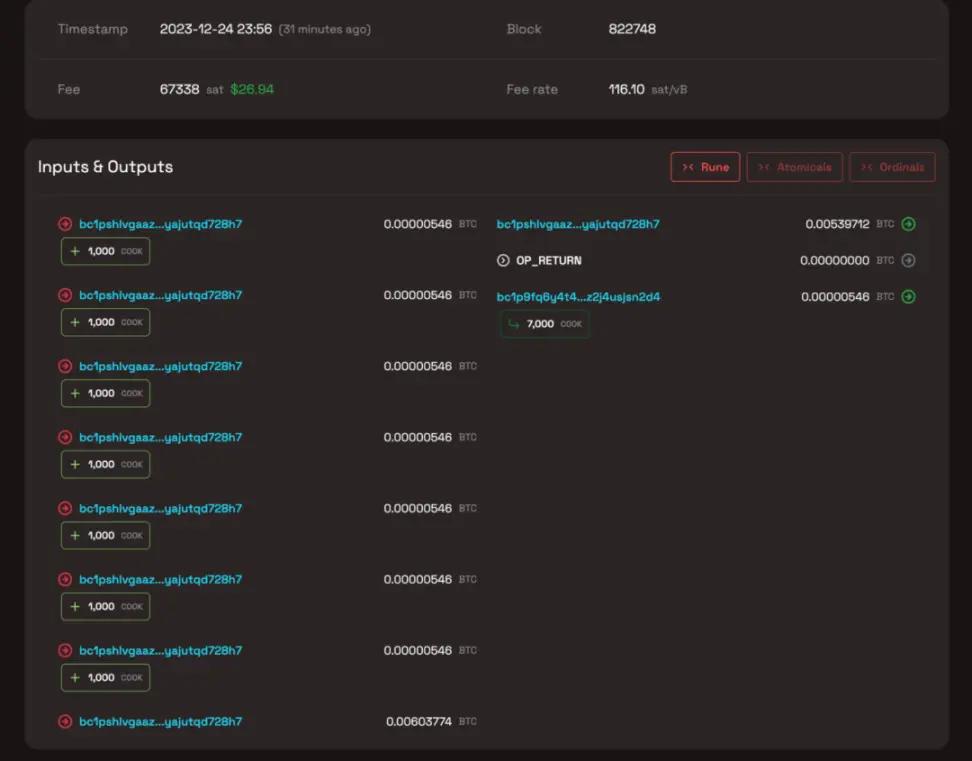Toggle the Rune filter button
Image resolution: width=972 pixels, height=761 pixels.
[705, 167]
